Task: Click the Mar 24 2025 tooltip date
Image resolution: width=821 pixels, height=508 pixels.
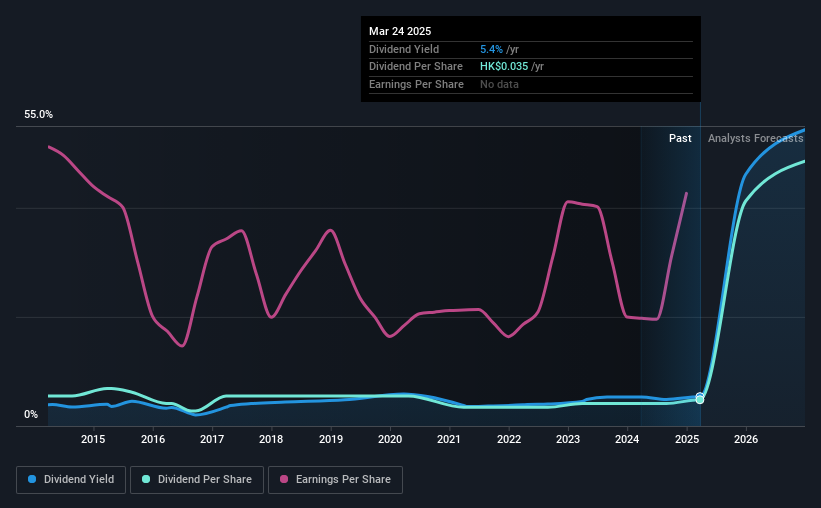Action: tap(400, 31)
